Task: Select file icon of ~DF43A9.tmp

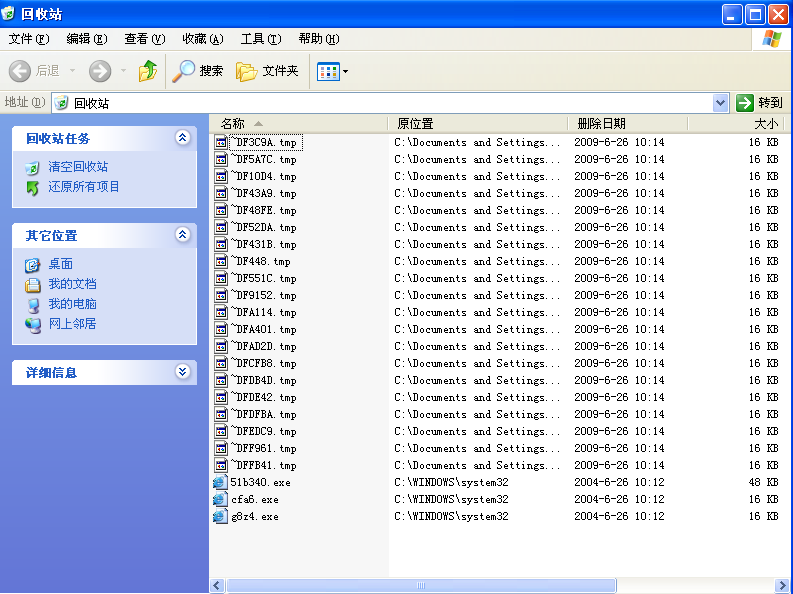Action: [x=221, y=194]
